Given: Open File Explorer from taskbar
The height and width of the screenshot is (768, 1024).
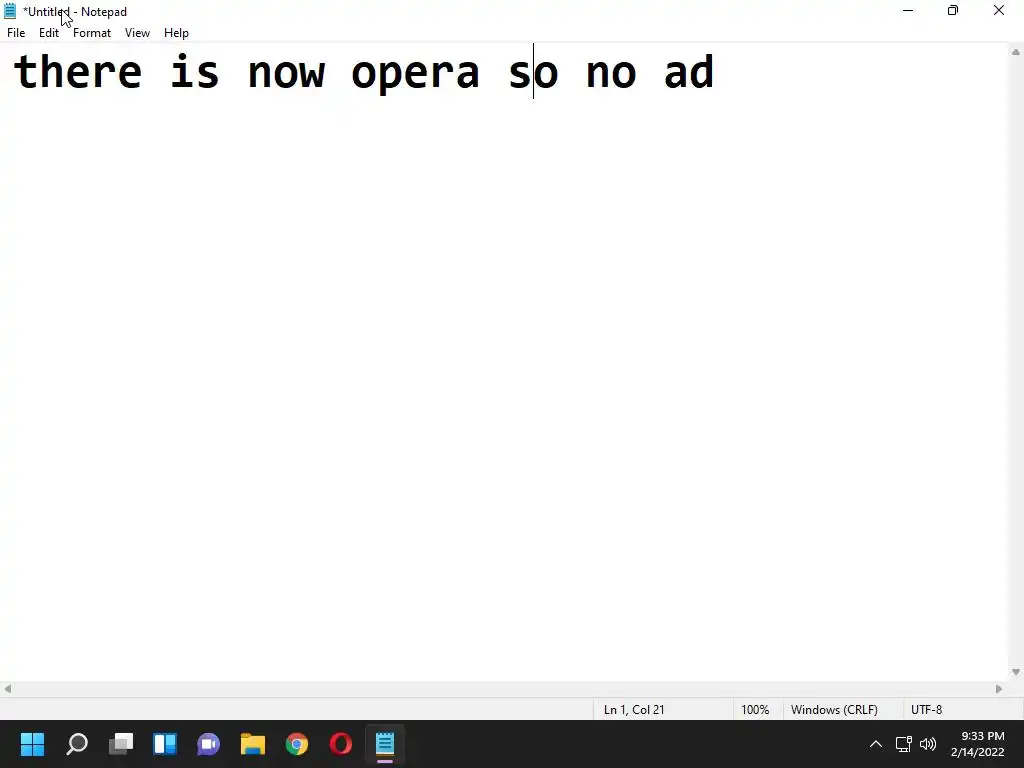Looking at the screenshot, I should [x=253, y=744].
